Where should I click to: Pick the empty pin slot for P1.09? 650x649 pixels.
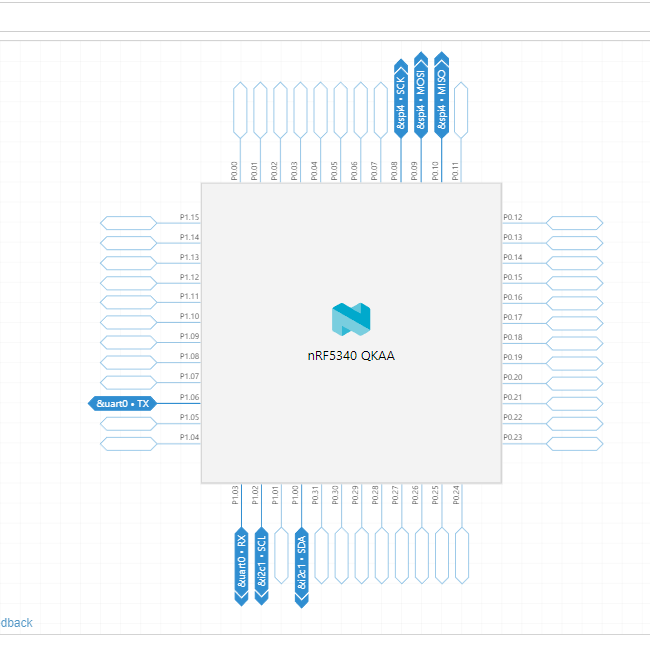click(129, 342)
